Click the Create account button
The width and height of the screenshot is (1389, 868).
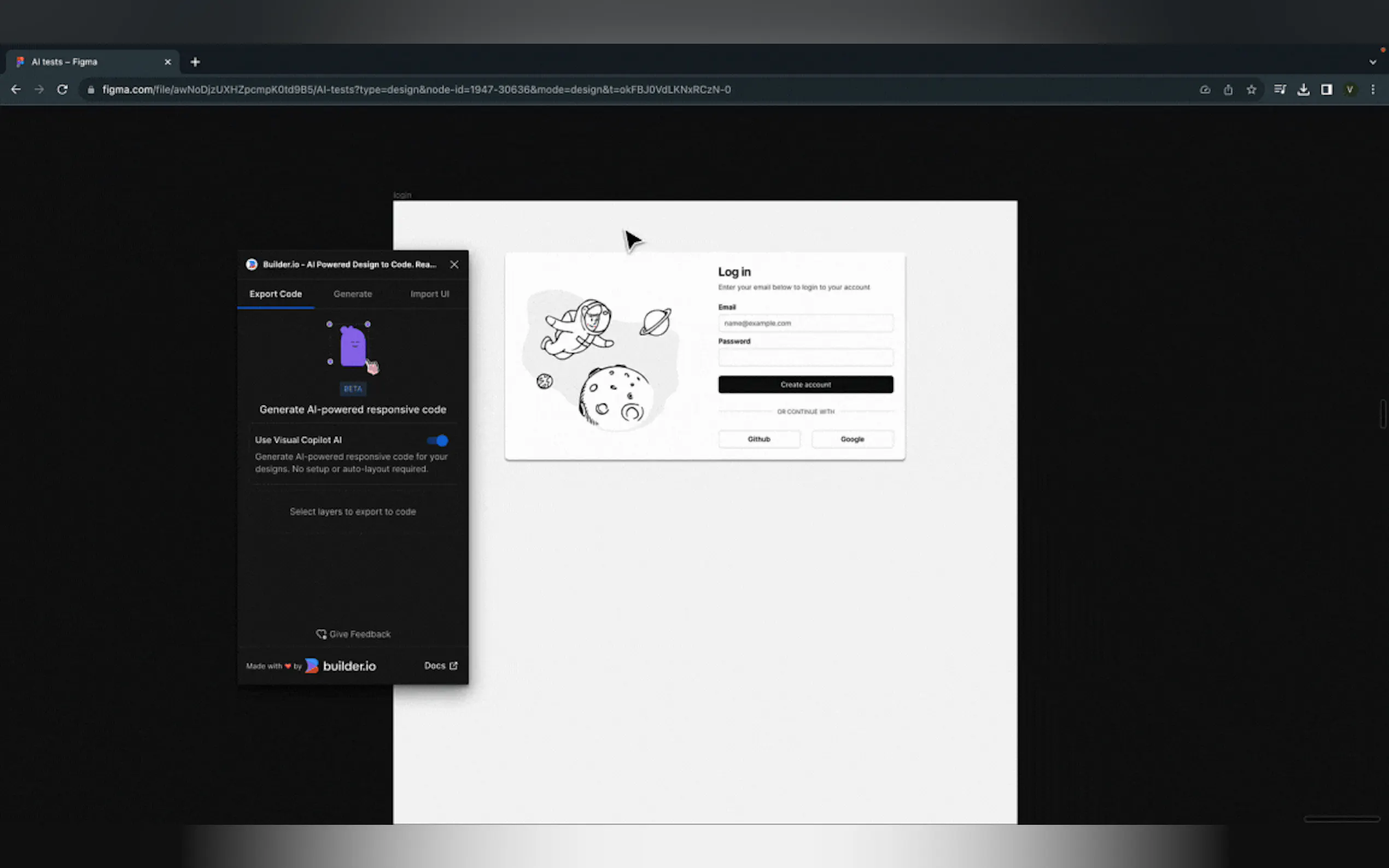coord(805,385)
